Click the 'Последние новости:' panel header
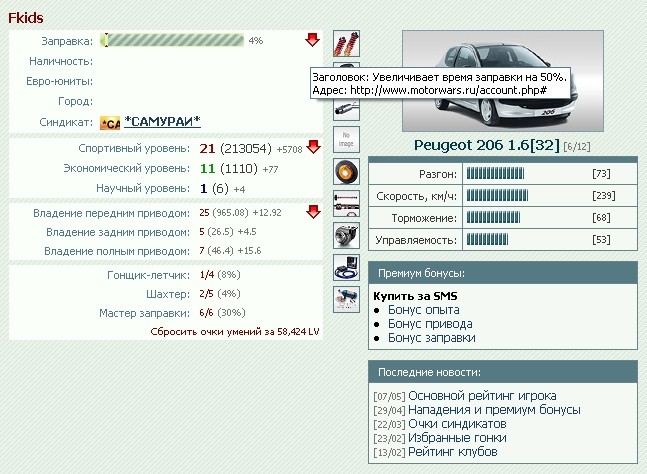This screenshot has width=647, height=474. (503, 373)
